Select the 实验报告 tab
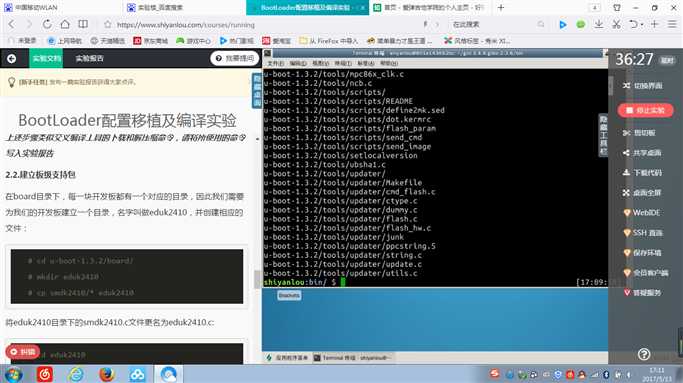 pyautogui.click(x=89, y=58)
